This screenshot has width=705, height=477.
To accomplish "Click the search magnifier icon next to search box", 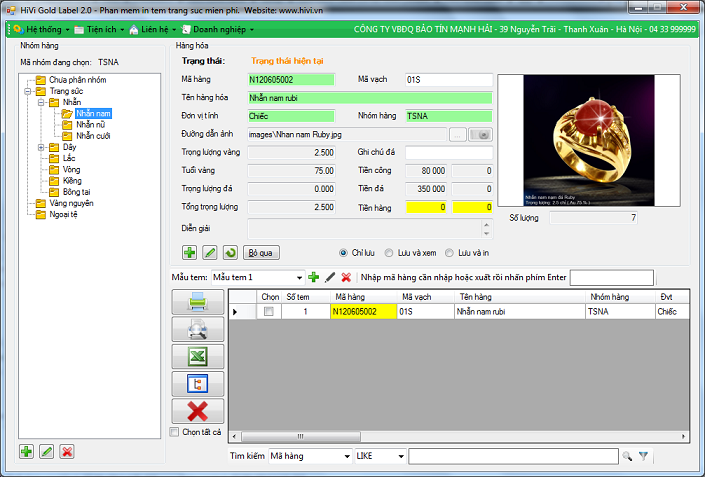I will coord(627,456).
